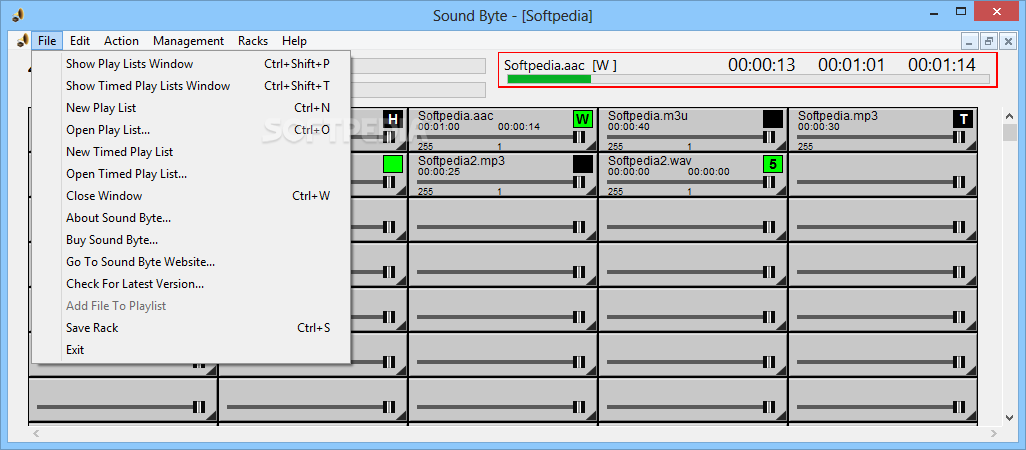Open the Action menu
This screenshot has height=450, width=1026.
[121, 41]
